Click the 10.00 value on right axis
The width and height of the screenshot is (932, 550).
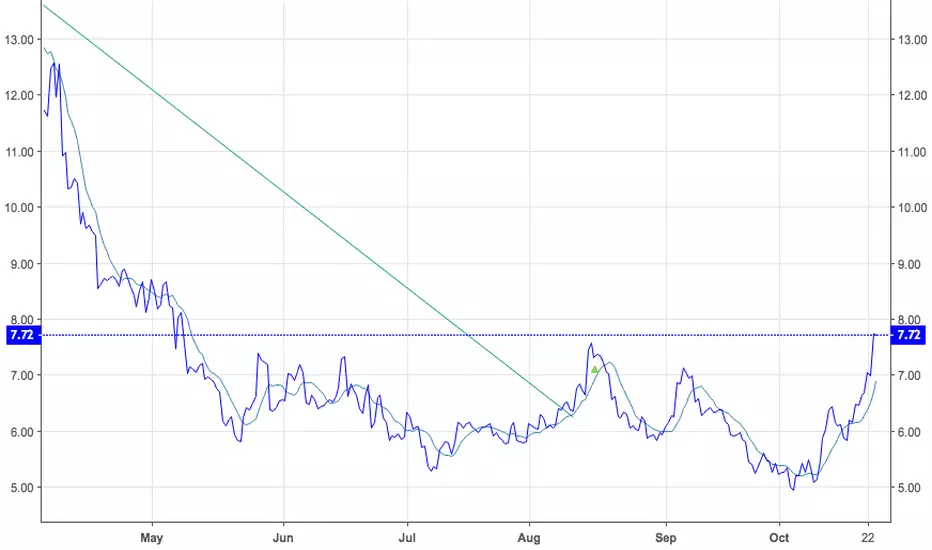912,208
